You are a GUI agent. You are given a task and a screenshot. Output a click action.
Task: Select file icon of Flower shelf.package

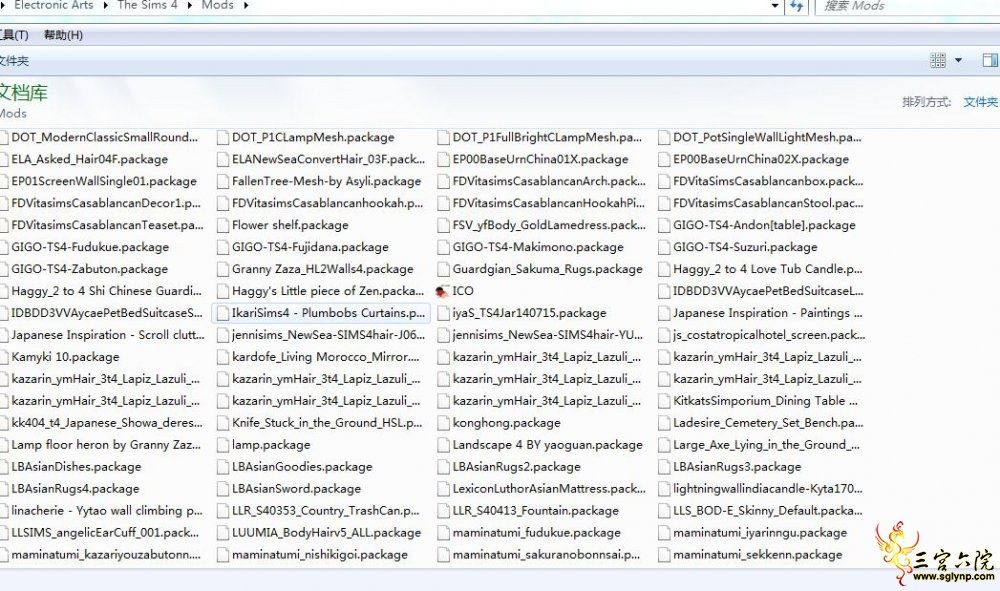(x=223, y=226)
